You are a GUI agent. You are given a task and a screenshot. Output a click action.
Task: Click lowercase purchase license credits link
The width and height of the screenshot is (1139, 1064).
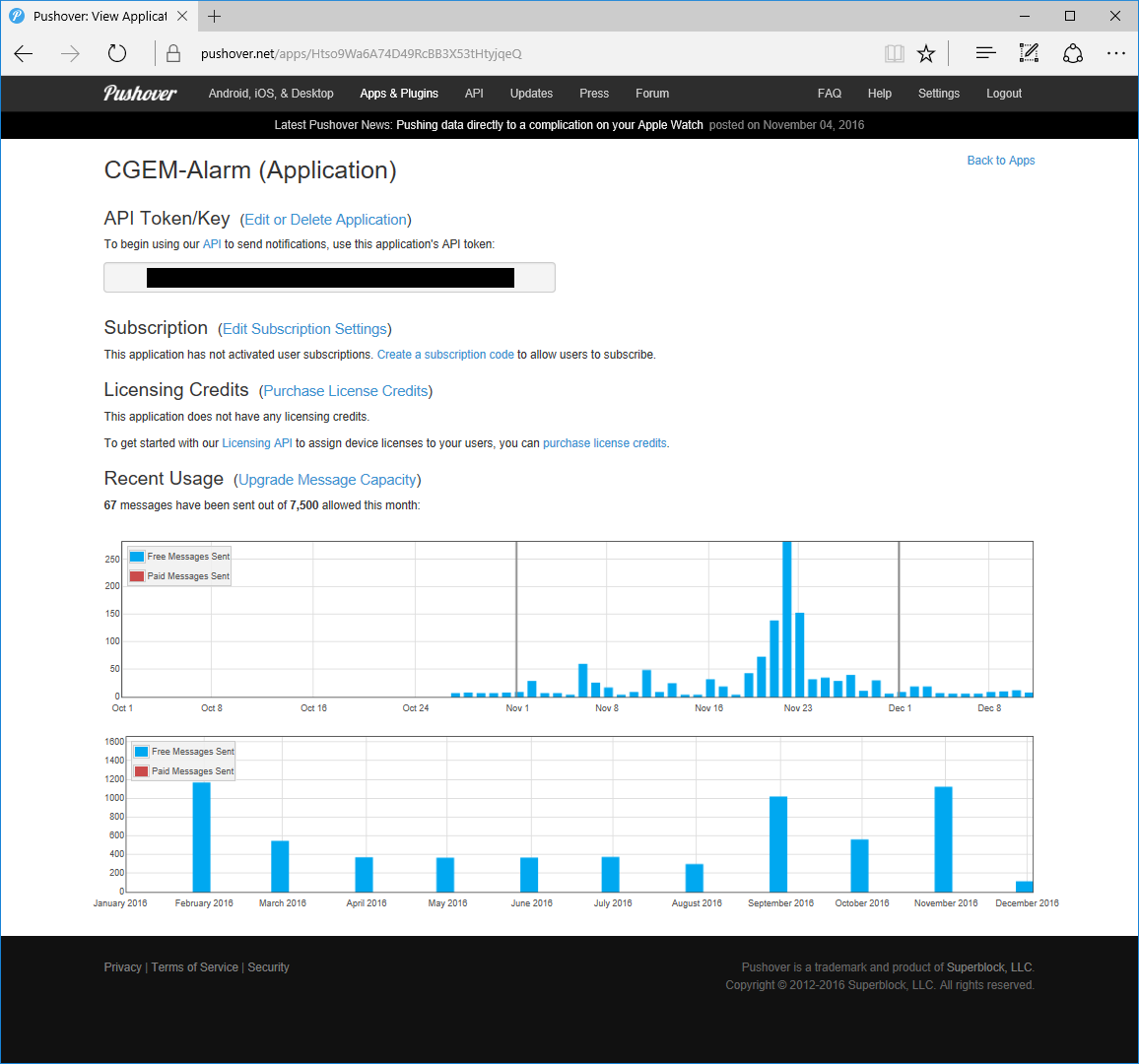604,443
